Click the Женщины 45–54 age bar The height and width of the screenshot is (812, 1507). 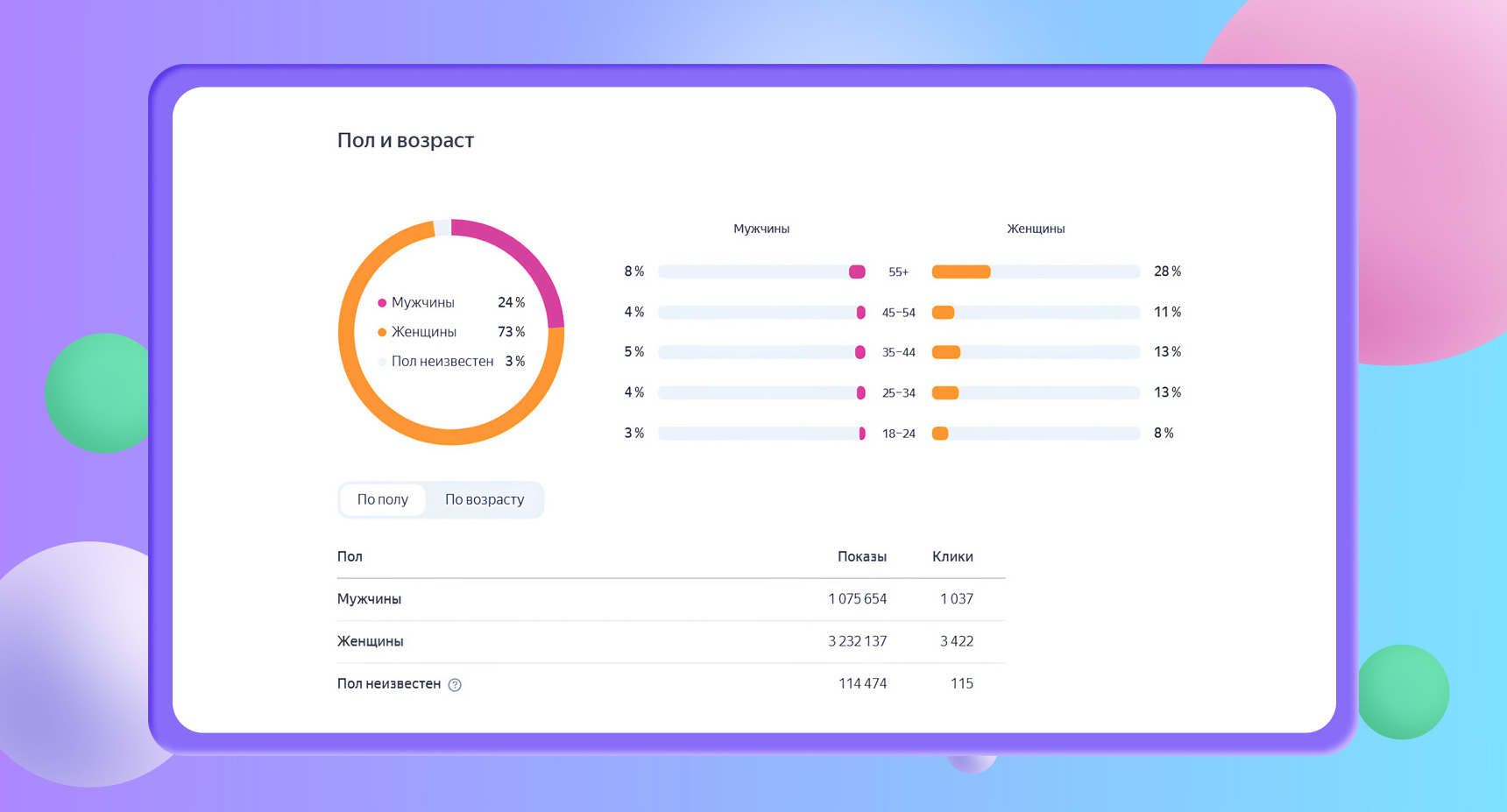coord(1036,313)
